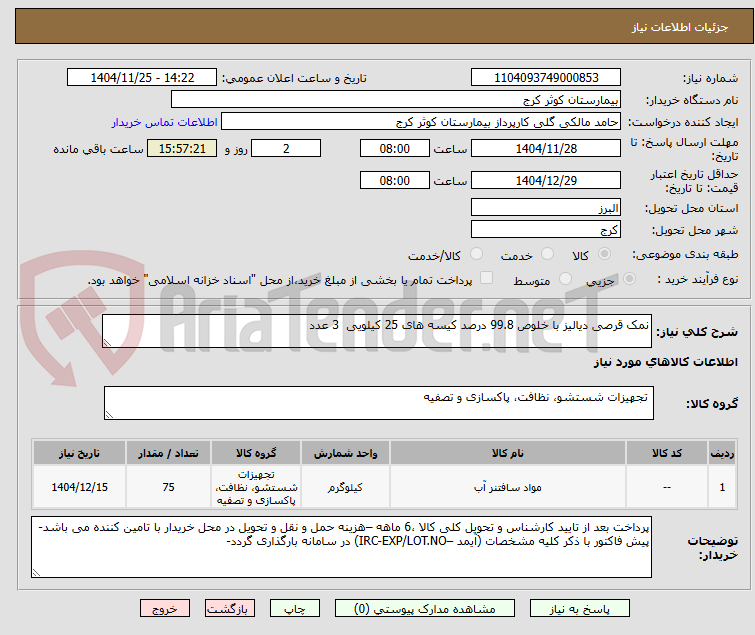Click the buyer notes text area
Screen dimensions: 755x635
pyautogui.click(x=341, y=547)
